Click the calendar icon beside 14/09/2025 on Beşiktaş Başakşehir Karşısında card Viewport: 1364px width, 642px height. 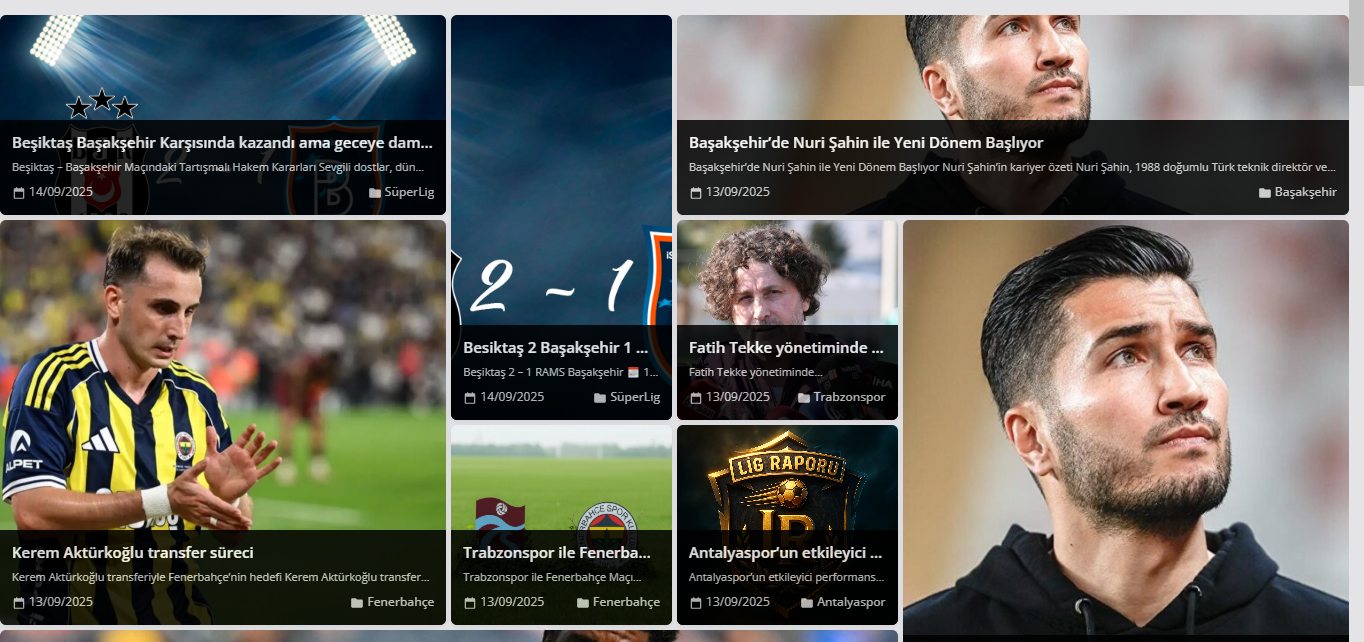(18, 193)
